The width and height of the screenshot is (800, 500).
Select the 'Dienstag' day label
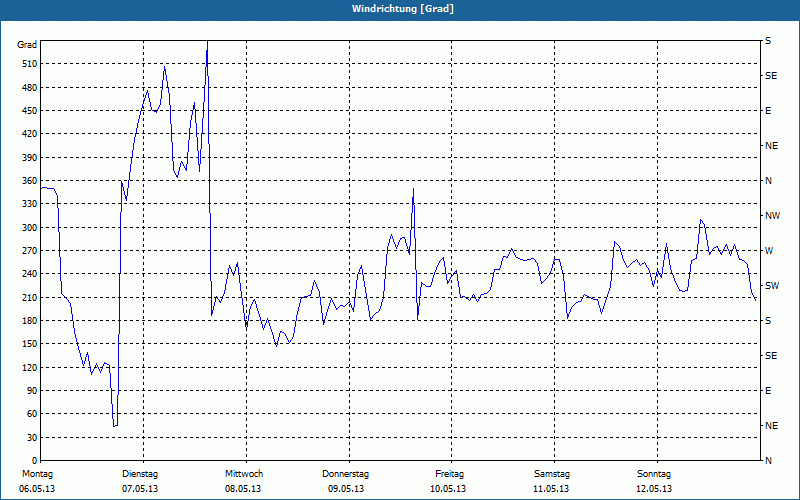click(x=140, y=474)
